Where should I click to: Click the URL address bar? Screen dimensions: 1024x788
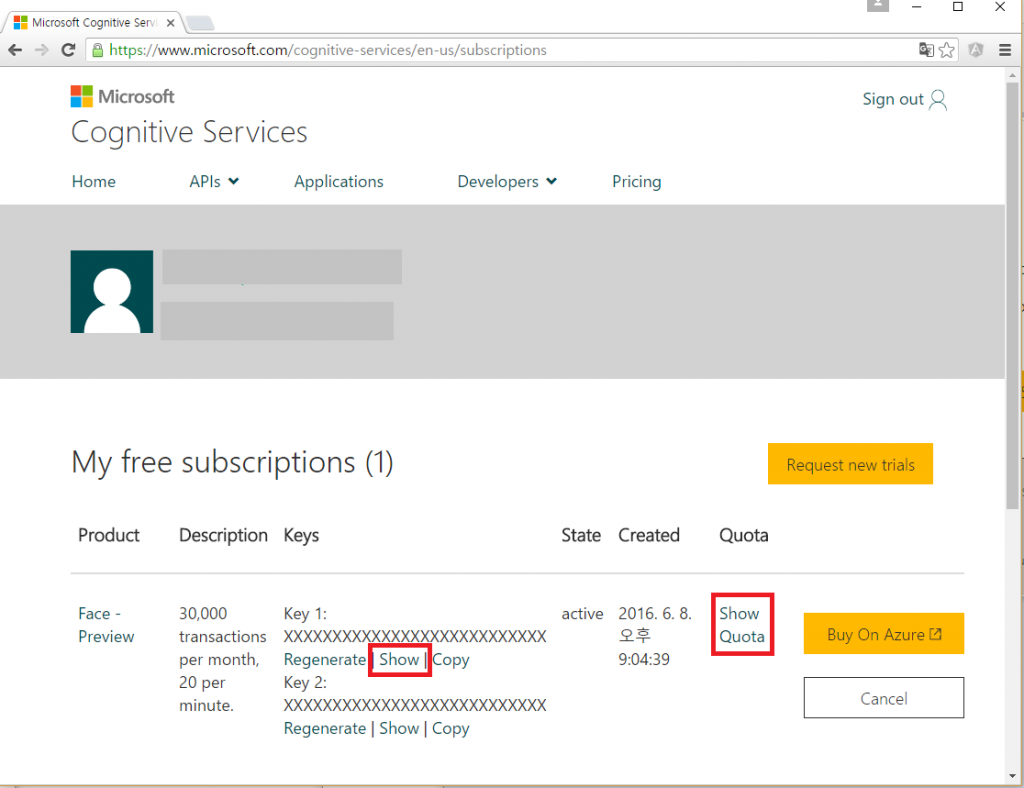[x=500, y=50]
